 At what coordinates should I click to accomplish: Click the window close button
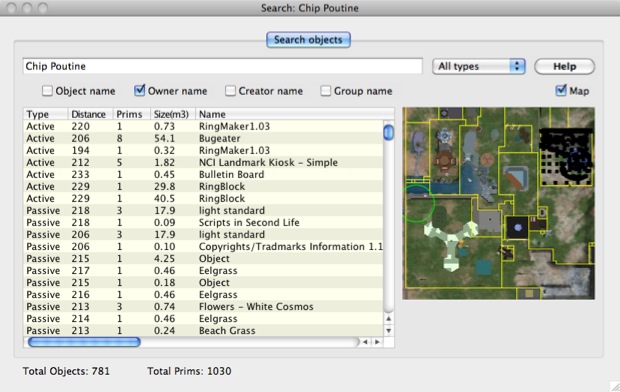tap(11, 8)
